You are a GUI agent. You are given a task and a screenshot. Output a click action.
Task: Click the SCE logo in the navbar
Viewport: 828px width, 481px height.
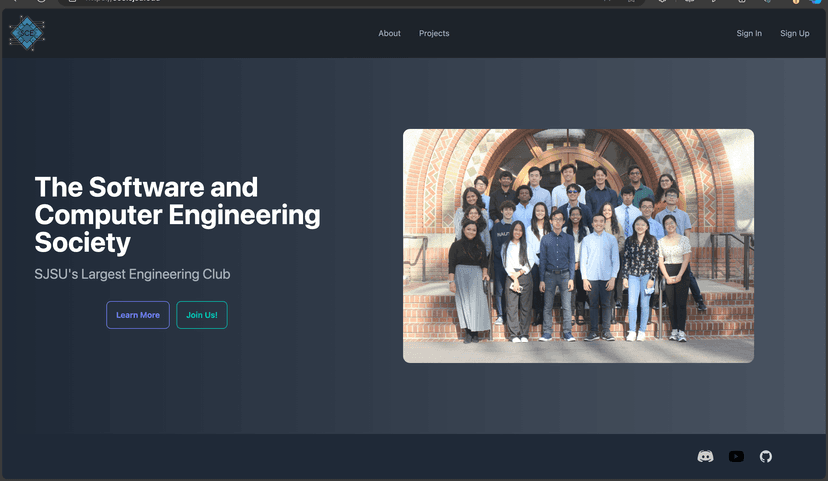coord(27,33)
